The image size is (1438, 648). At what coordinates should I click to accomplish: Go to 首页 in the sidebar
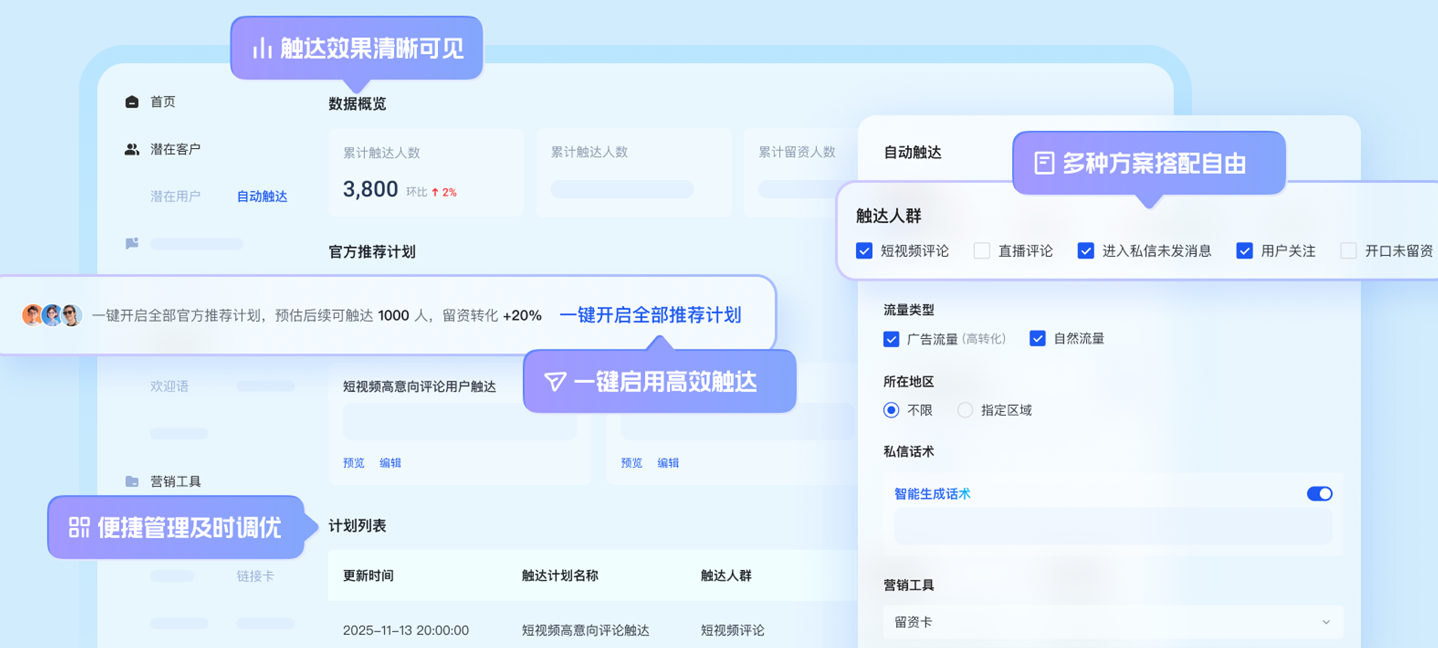[x=163, y=102]
